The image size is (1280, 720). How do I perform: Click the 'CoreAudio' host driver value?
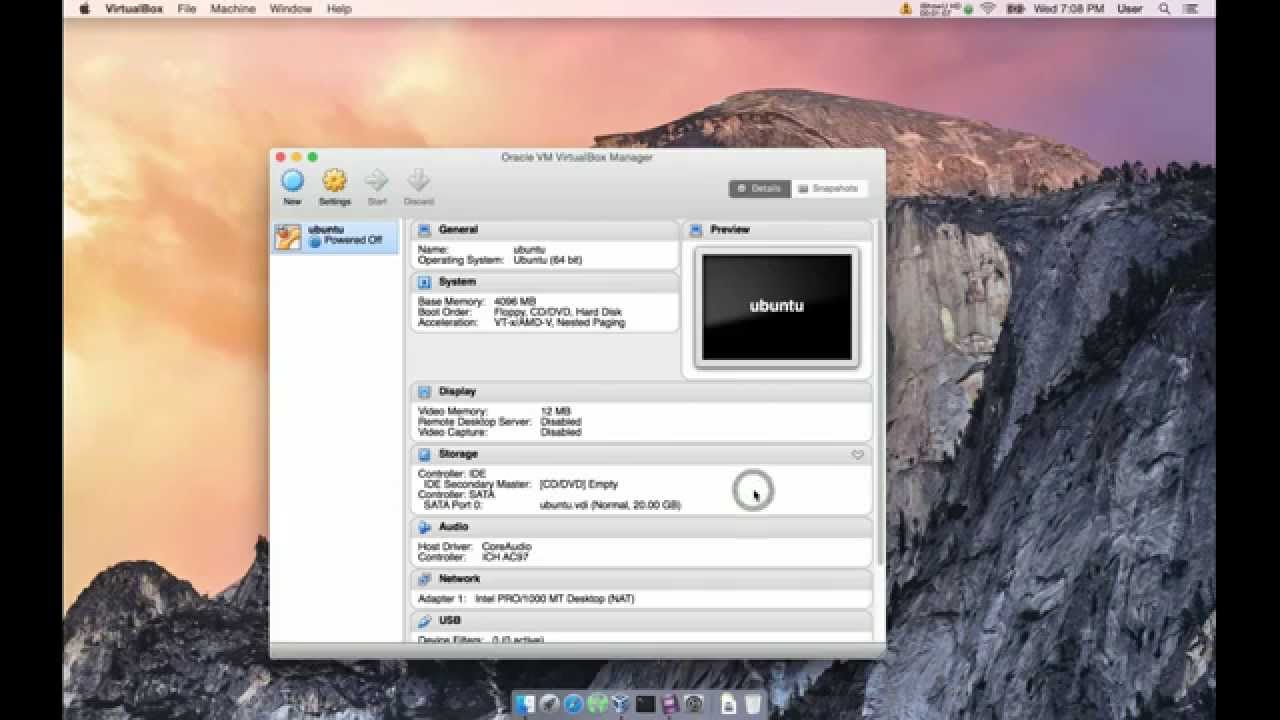[x=507, y=547]
